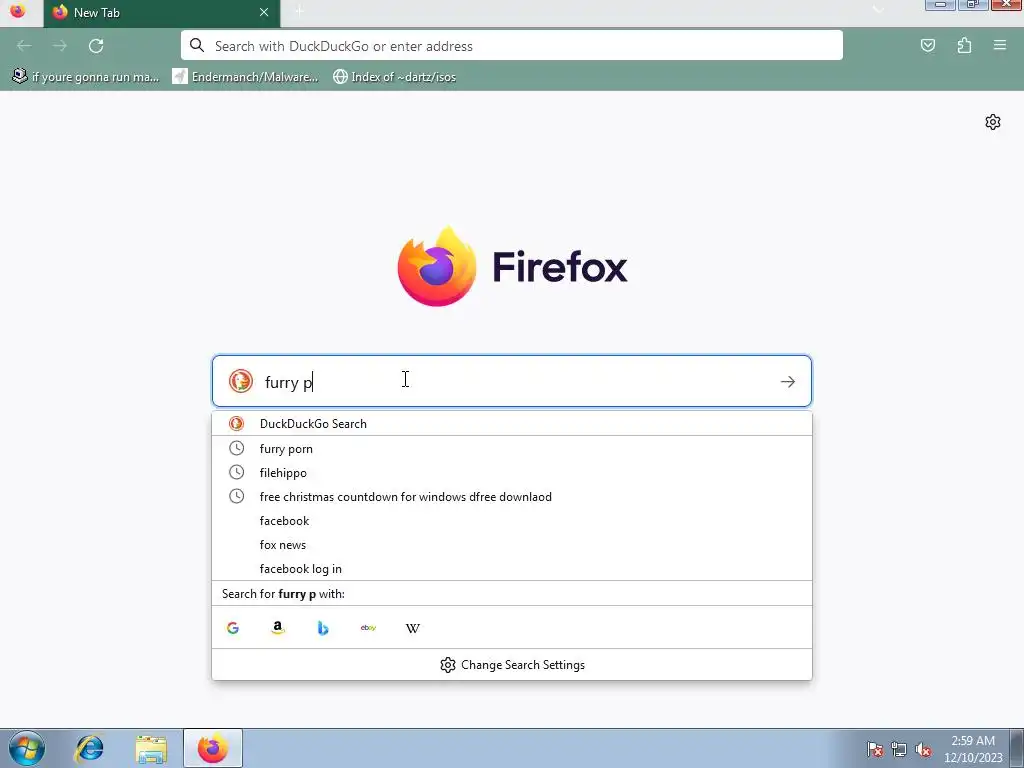Click the Firefox View pinned icon
The width and height of the screenshot is (1024, 768).
pyautogui.click(x=18, y=11)
